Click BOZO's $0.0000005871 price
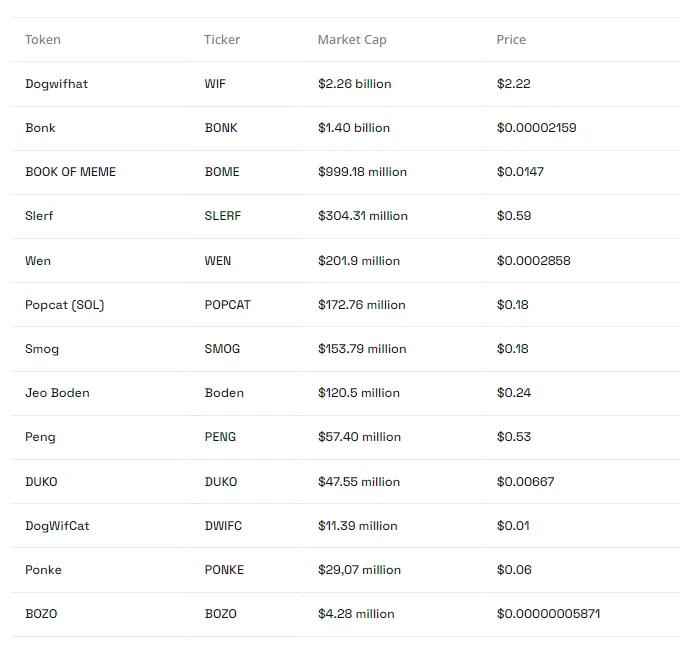The width and height of the screenshot is (693, 646). tap(548, 614)
